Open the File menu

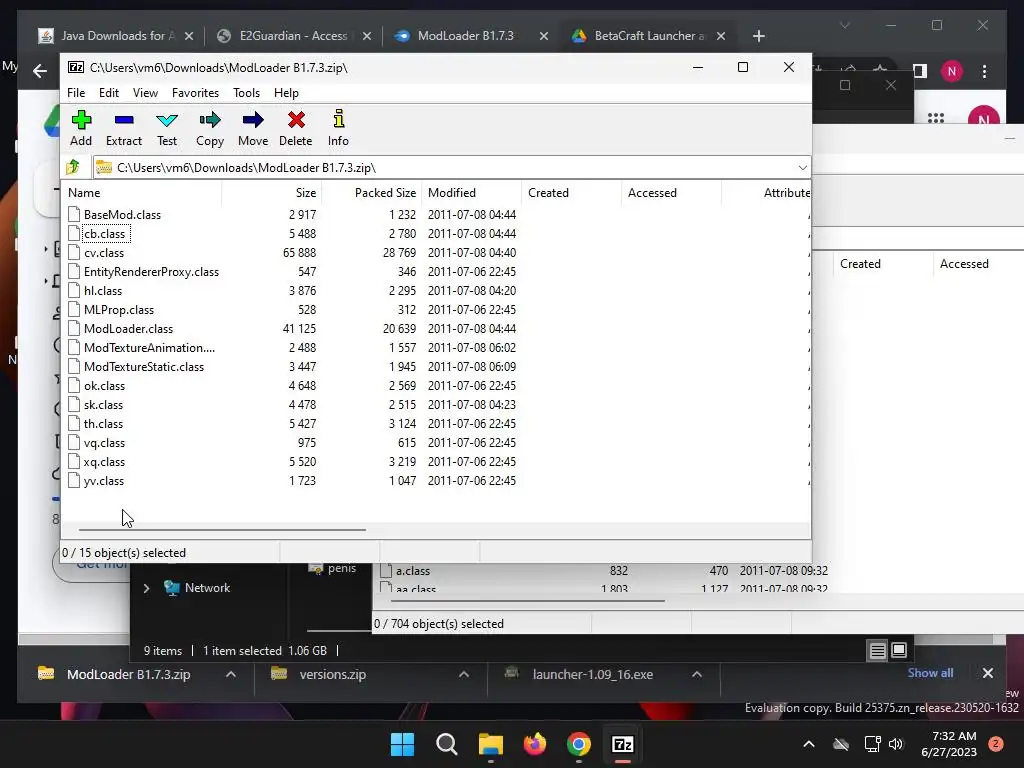(x=76, y=93)
